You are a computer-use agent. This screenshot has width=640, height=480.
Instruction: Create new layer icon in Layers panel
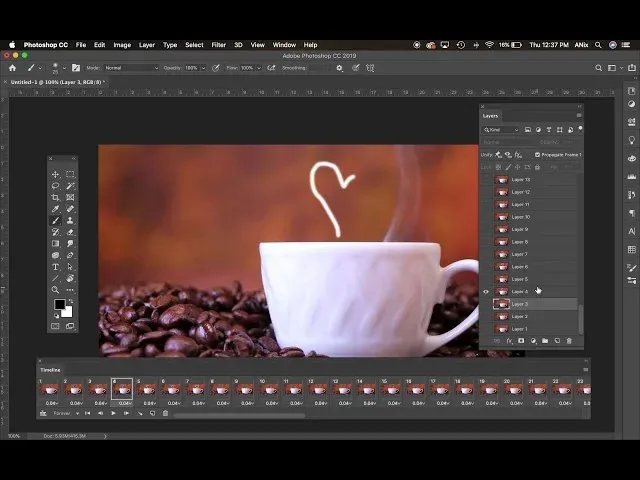tap(557, 341)
